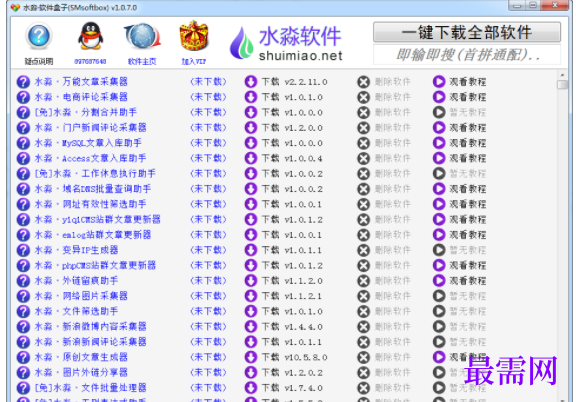
Task: Click delete icon in 万能文章采集器 row
Action: click(x=363, y=82)
